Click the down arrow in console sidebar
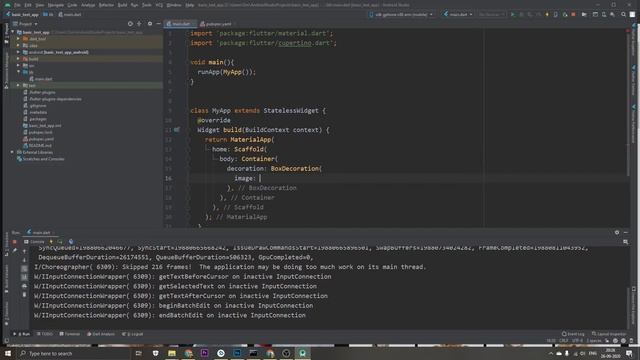This screenshot has height=360, width=640. (x=24, y=260)
